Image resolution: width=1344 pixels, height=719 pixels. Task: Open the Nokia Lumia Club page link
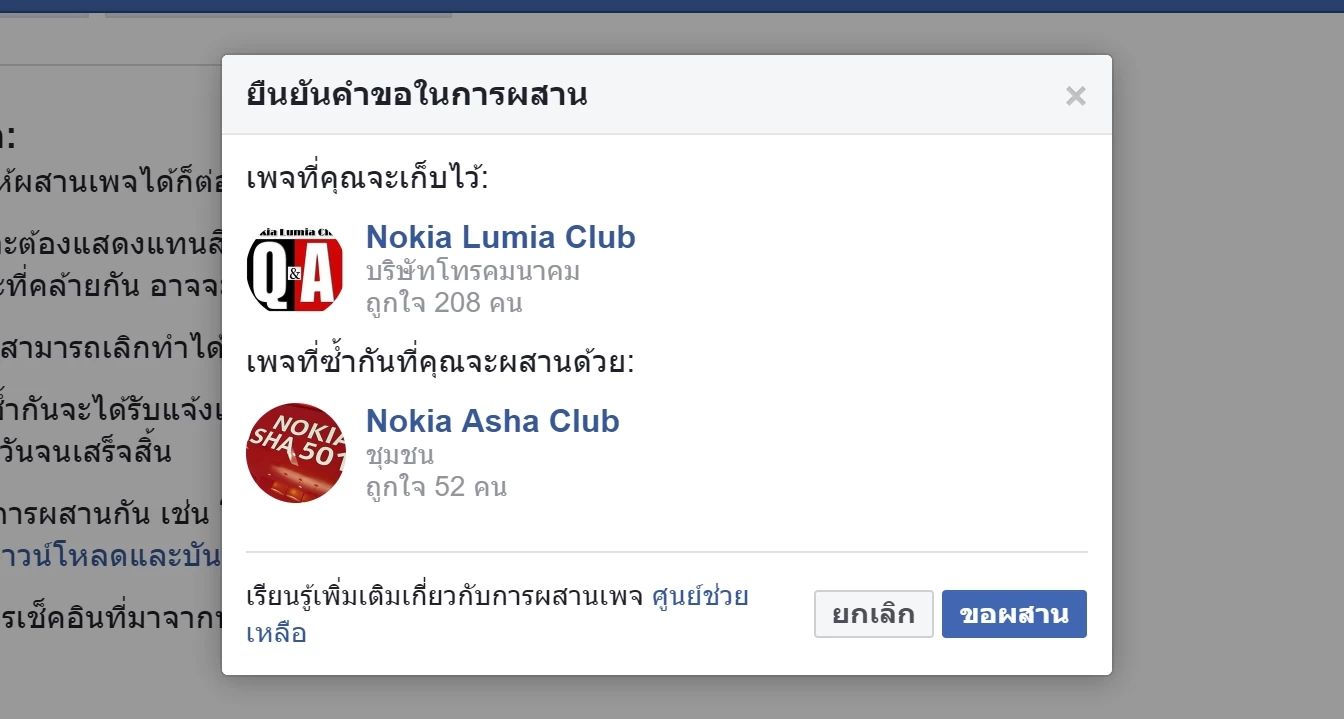[x=500, y=237]
